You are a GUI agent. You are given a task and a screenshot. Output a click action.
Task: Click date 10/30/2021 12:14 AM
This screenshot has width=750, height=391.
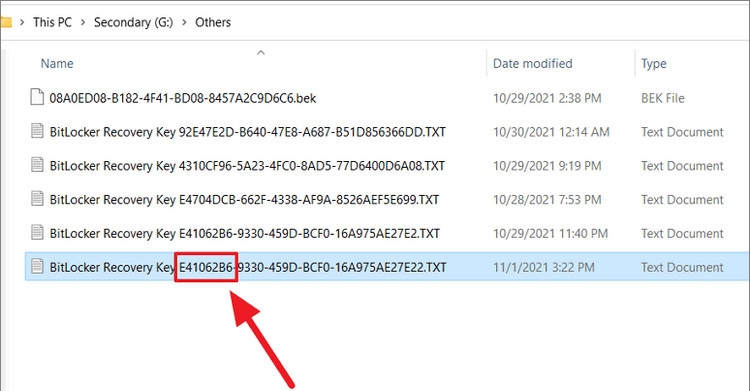(551, 132)
